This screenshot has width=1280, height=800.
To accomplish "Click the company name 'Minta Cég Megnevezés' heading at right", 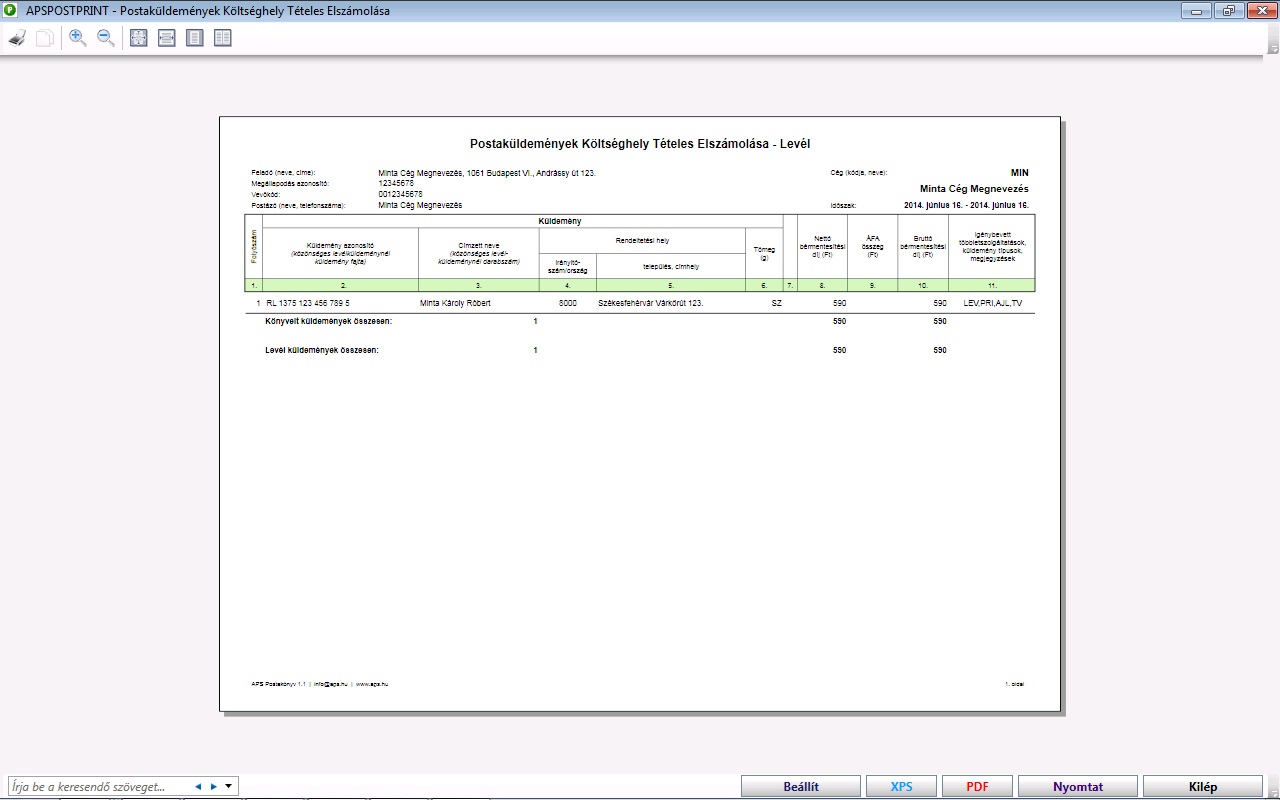I will [x=974, y=188].
